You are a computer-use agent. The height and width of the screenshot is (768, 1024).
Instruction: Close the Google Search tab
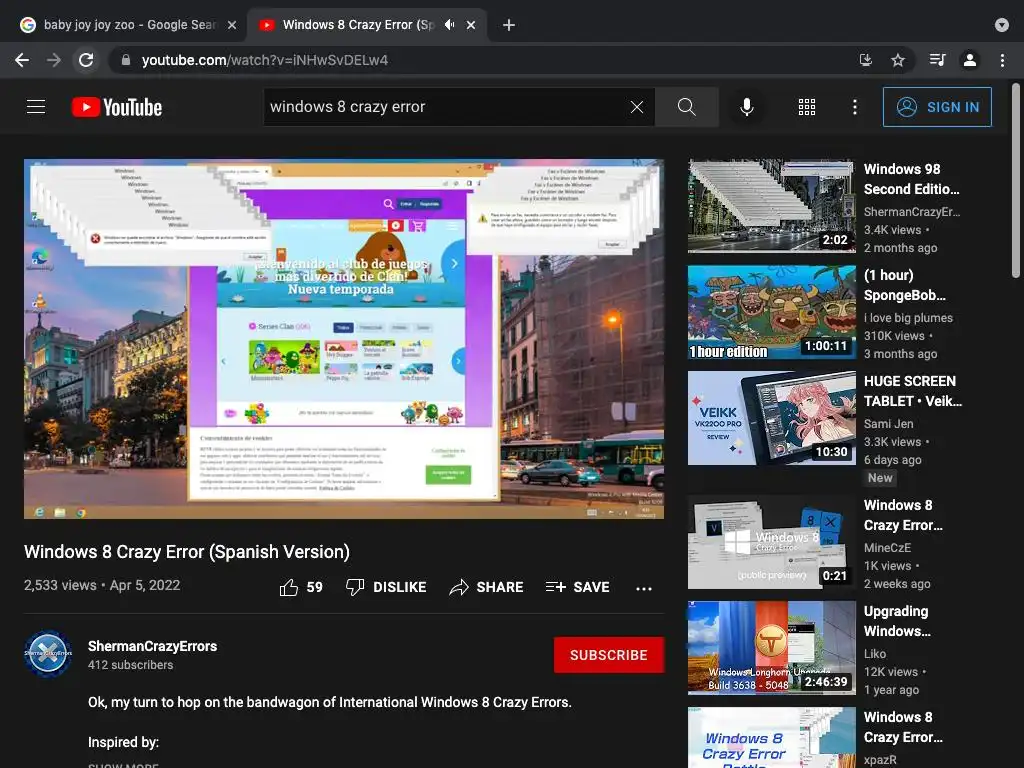click(232, 25)
